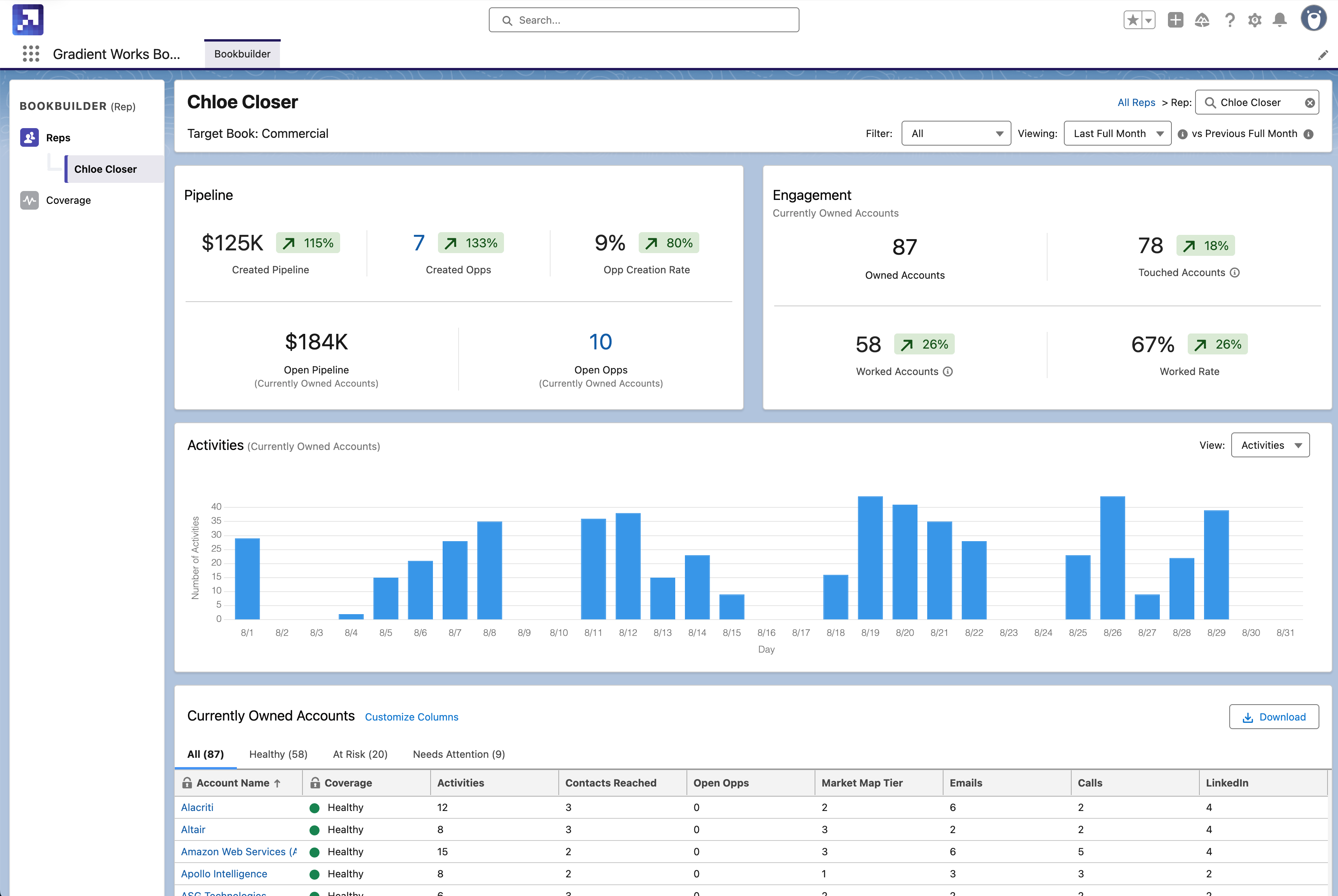This screenshot has height=896, width=1338.
Task: Open notifications bell icon
Action: coord(1280,20)
